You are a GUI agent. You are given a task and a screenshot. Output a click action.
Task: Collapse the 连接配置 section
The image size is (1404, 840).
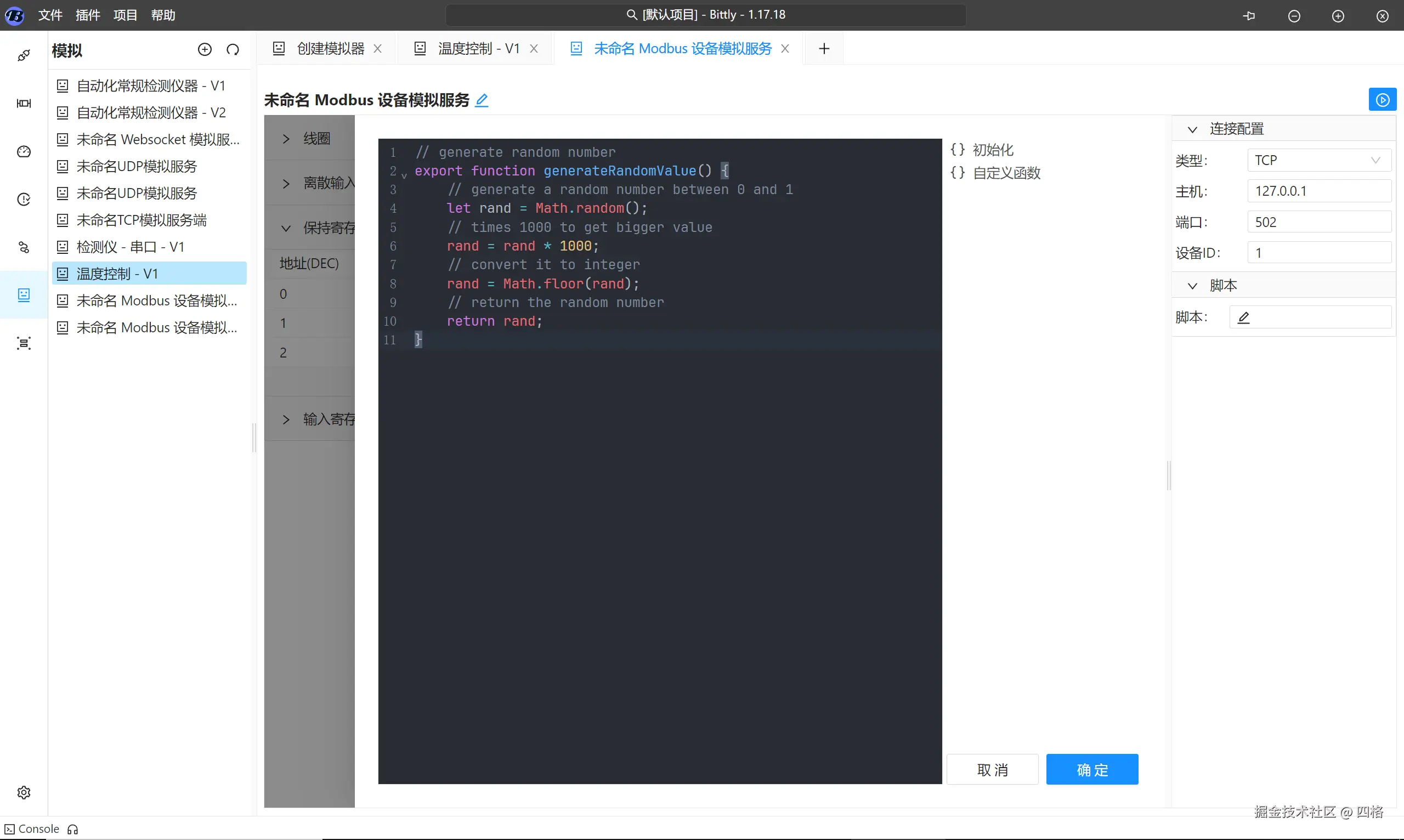pos(1192,129)
